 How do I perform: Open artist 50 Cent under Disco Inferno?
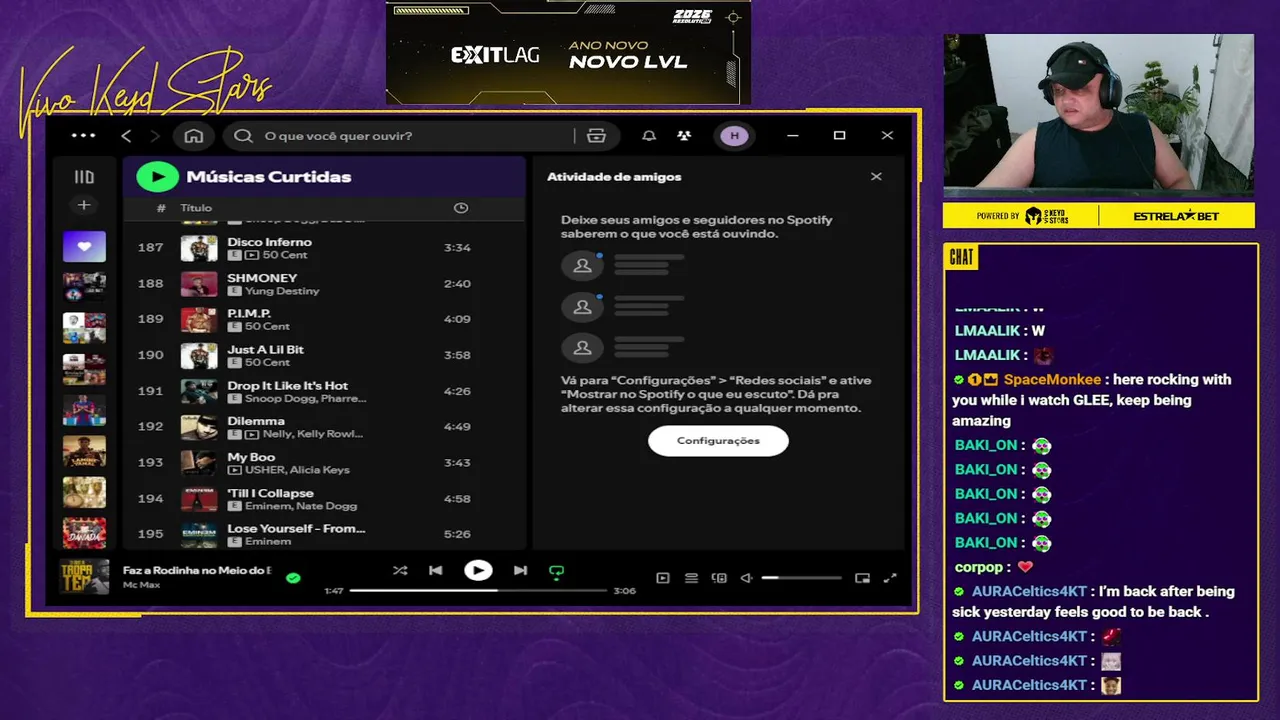tap(285, 255)
